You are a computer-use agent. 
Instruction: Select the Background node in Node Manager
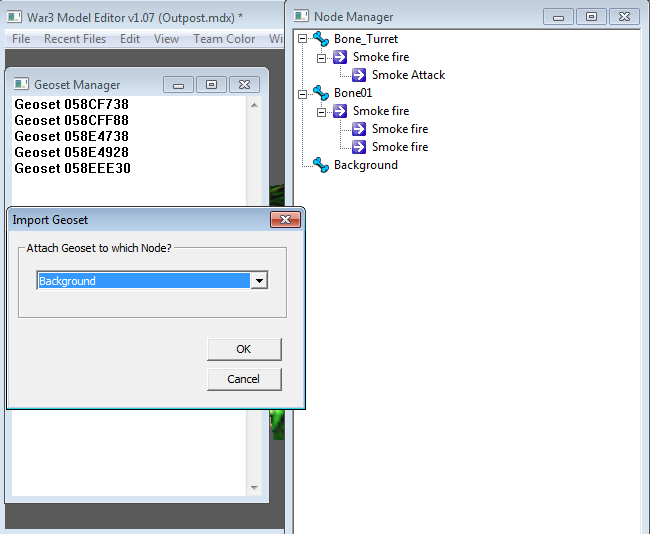pos(366,165)
